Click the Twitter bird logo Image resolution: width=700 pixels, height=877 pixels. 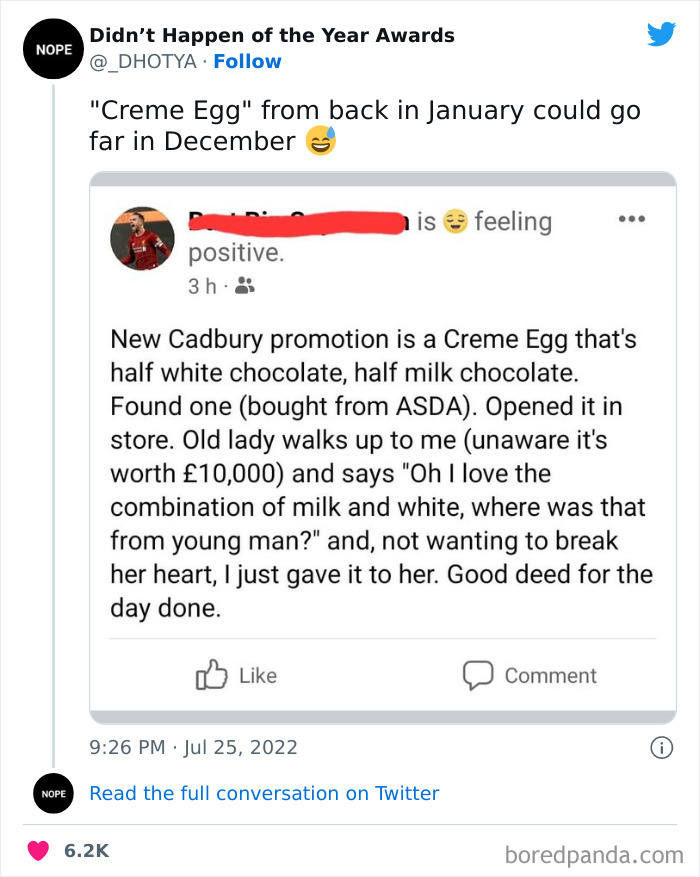(661, 35)
